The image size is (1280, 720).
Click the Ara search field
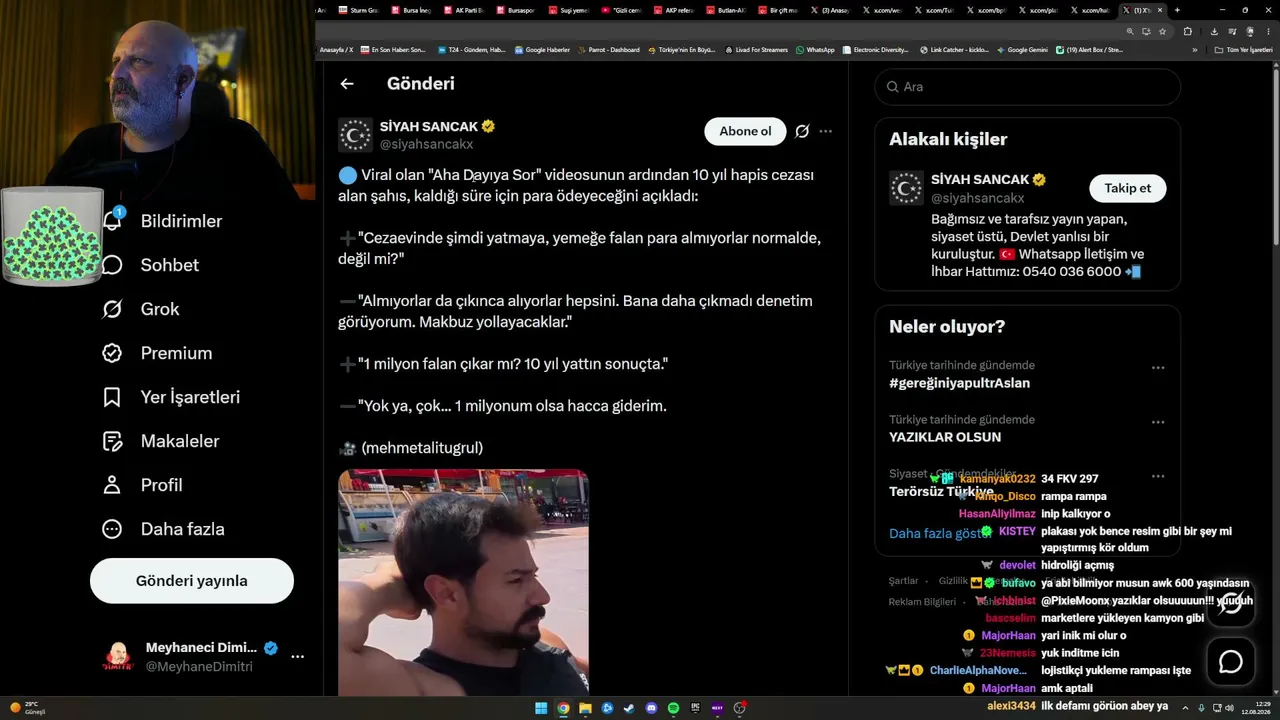coord(1028,87)
